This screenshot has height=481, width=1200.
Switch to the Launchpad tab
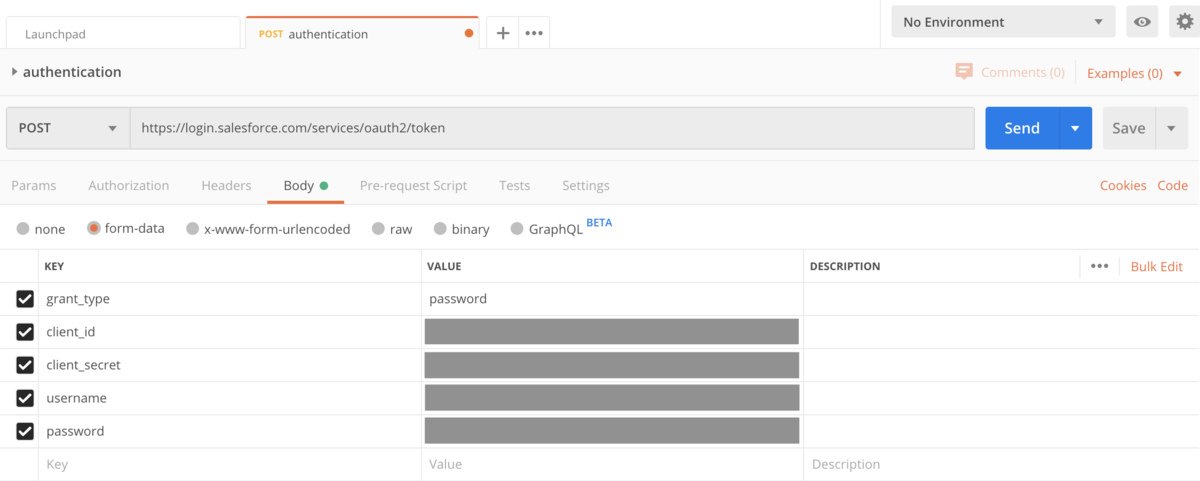click(x=125, y=34)
